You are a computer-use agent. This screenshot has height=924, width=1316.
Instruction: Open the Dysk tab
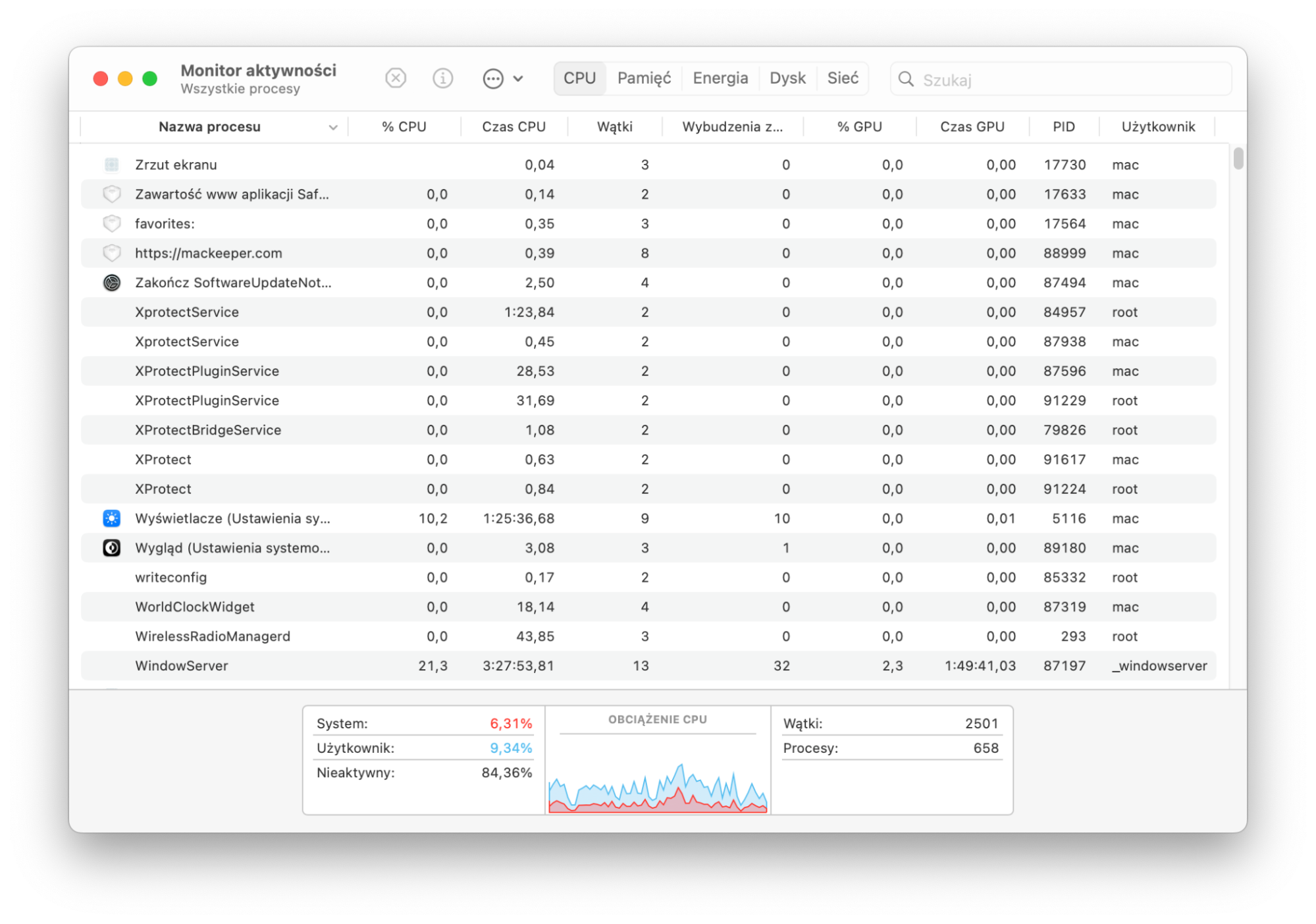(787, 78)
